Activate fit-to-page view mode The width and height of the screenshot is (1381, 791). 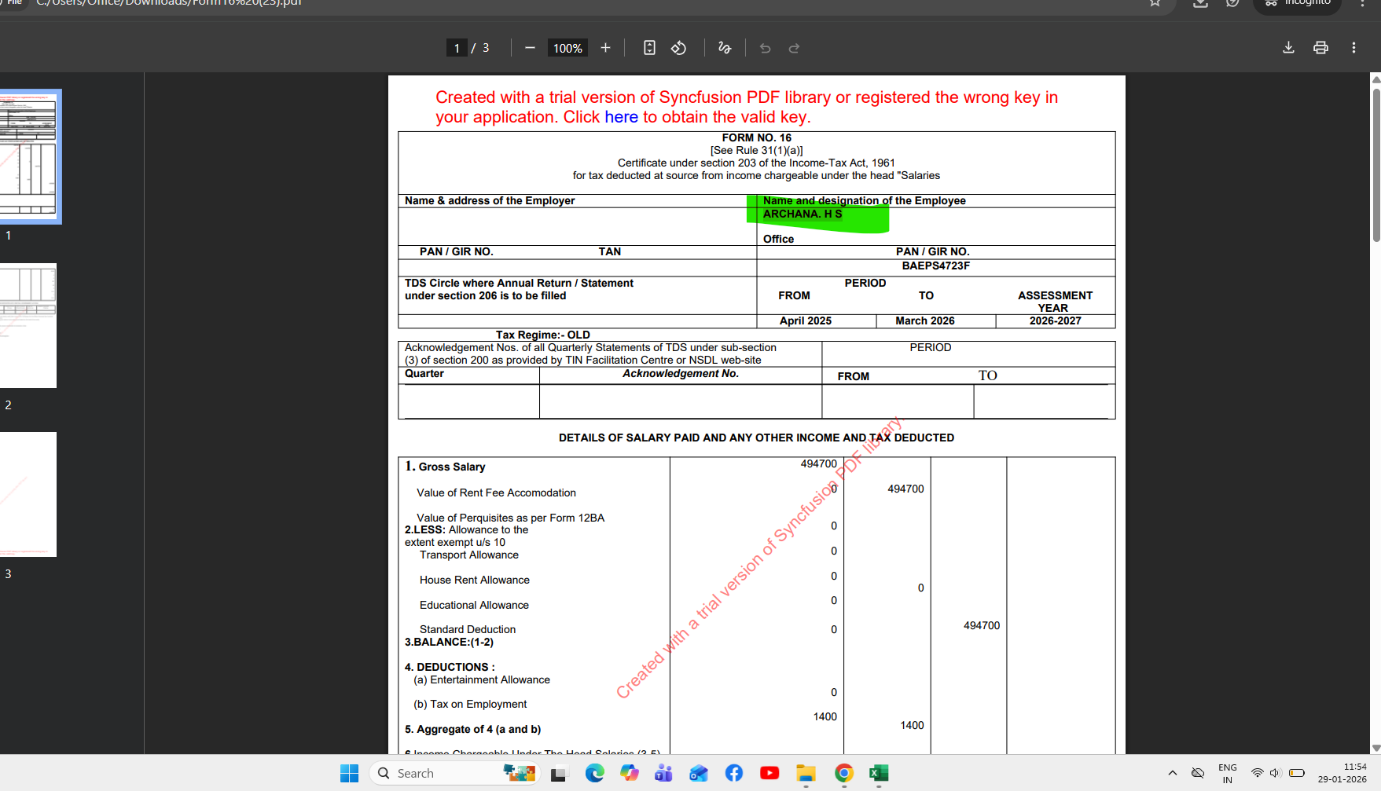(x=650, y=47)
